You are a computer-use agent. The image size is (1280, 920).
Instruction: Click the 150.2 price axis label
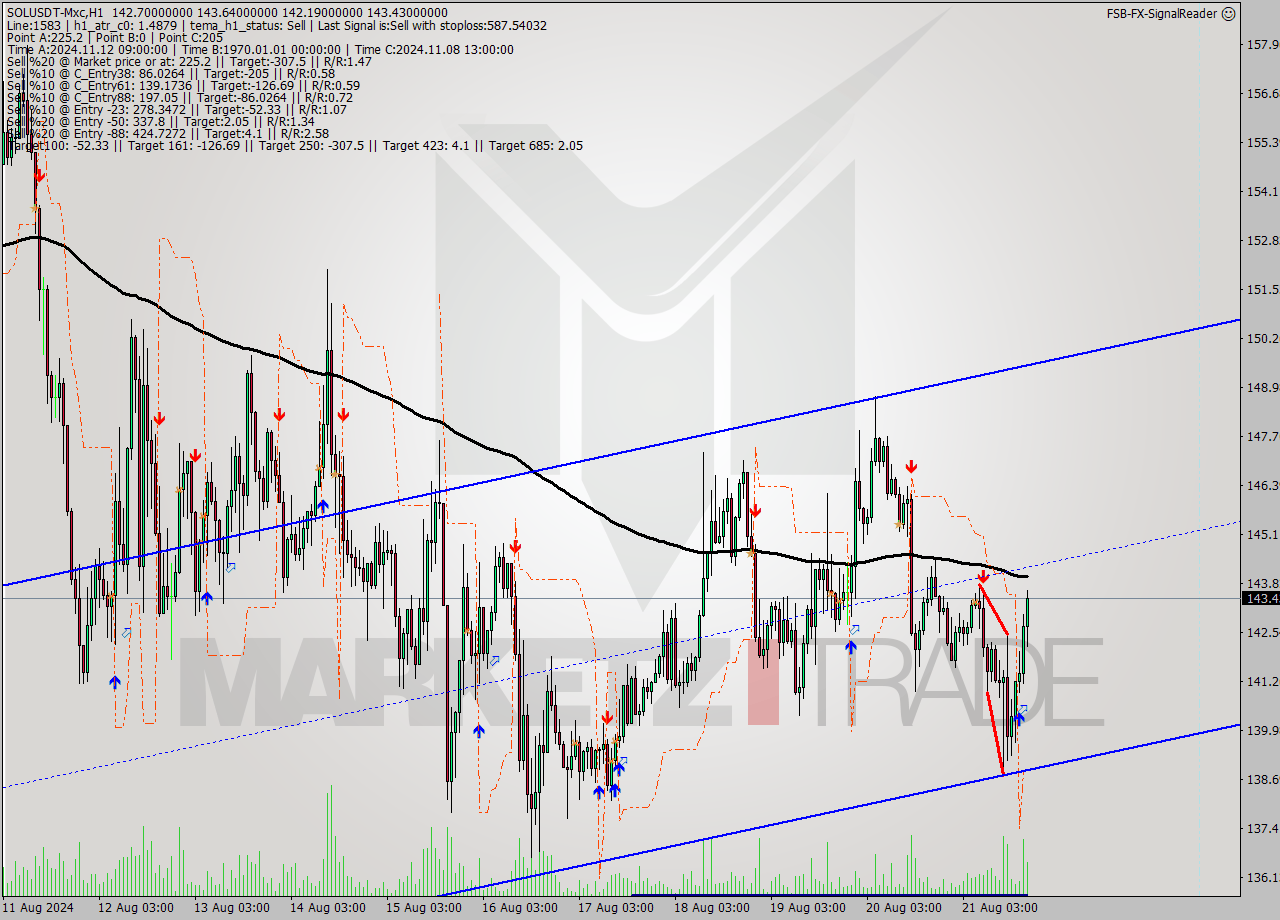coord(1262,338)
